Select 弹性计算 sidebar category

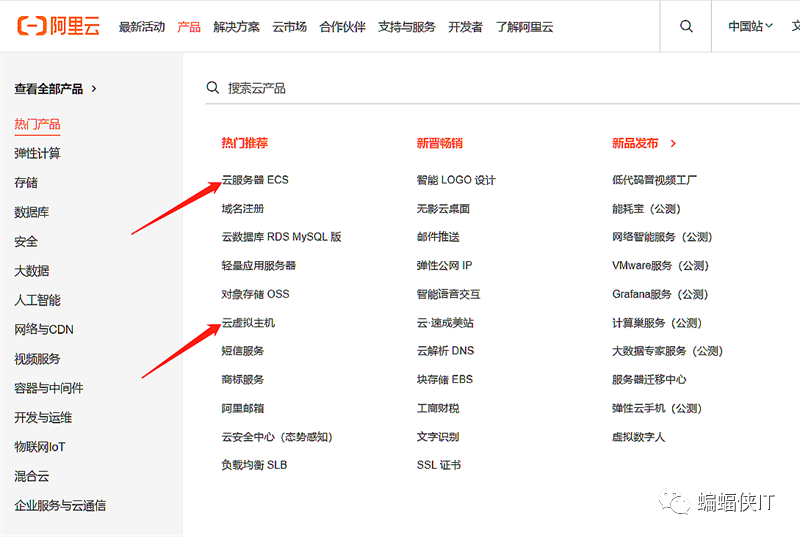pos(37,154)
